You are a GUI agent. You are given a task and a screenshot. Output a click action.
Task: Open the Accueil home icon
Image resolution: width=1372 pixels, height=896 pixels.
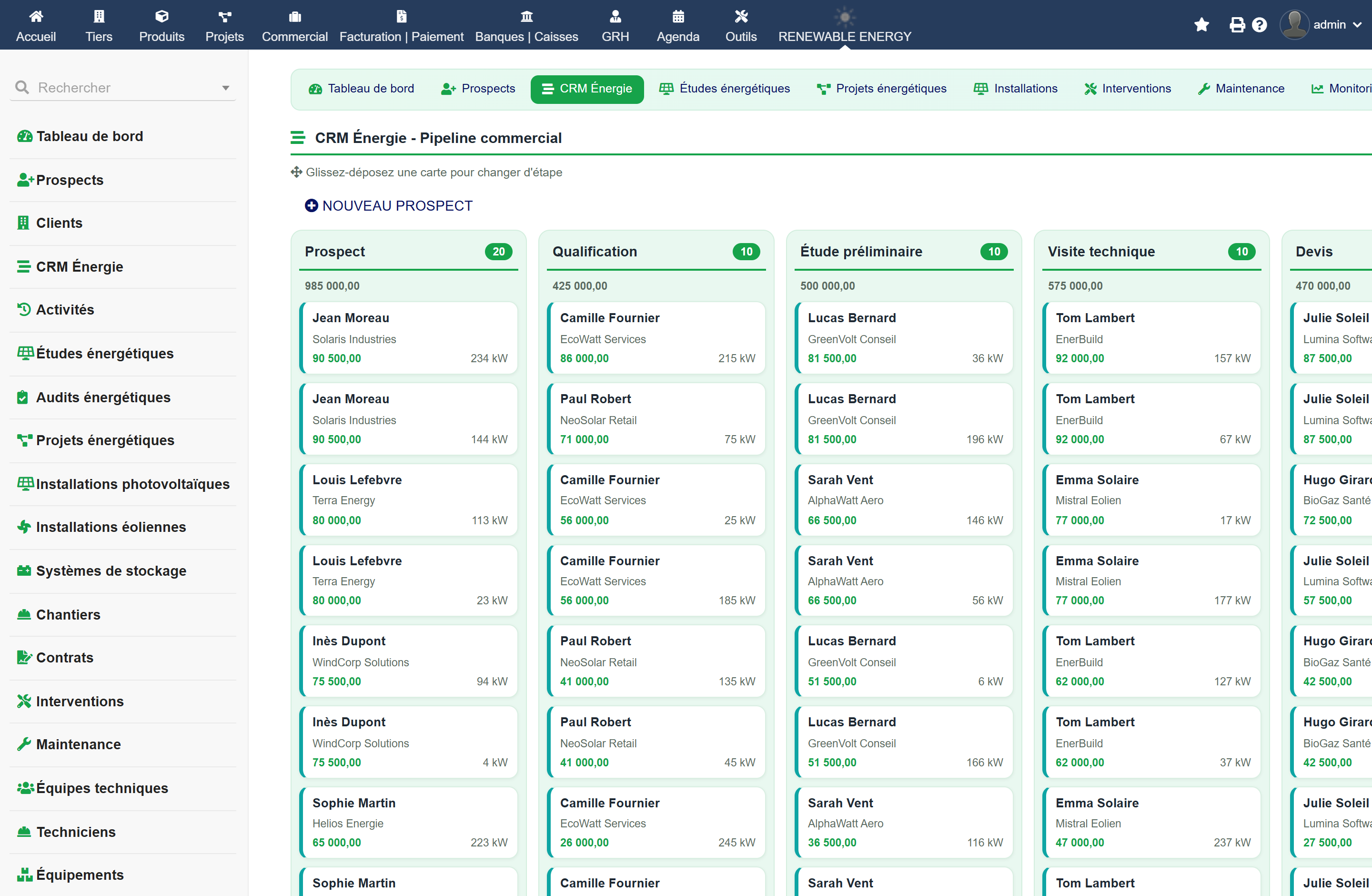(x=36, y=16)
